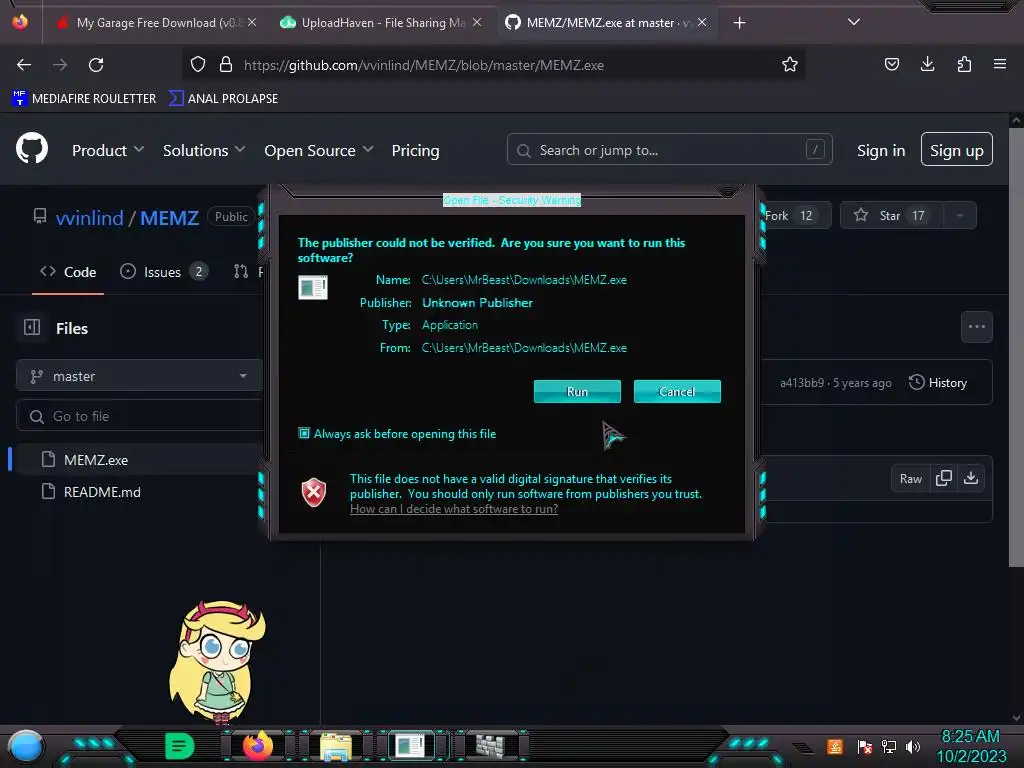
Task: Open the extensions puzzle icon
Action: coord(964,65)
